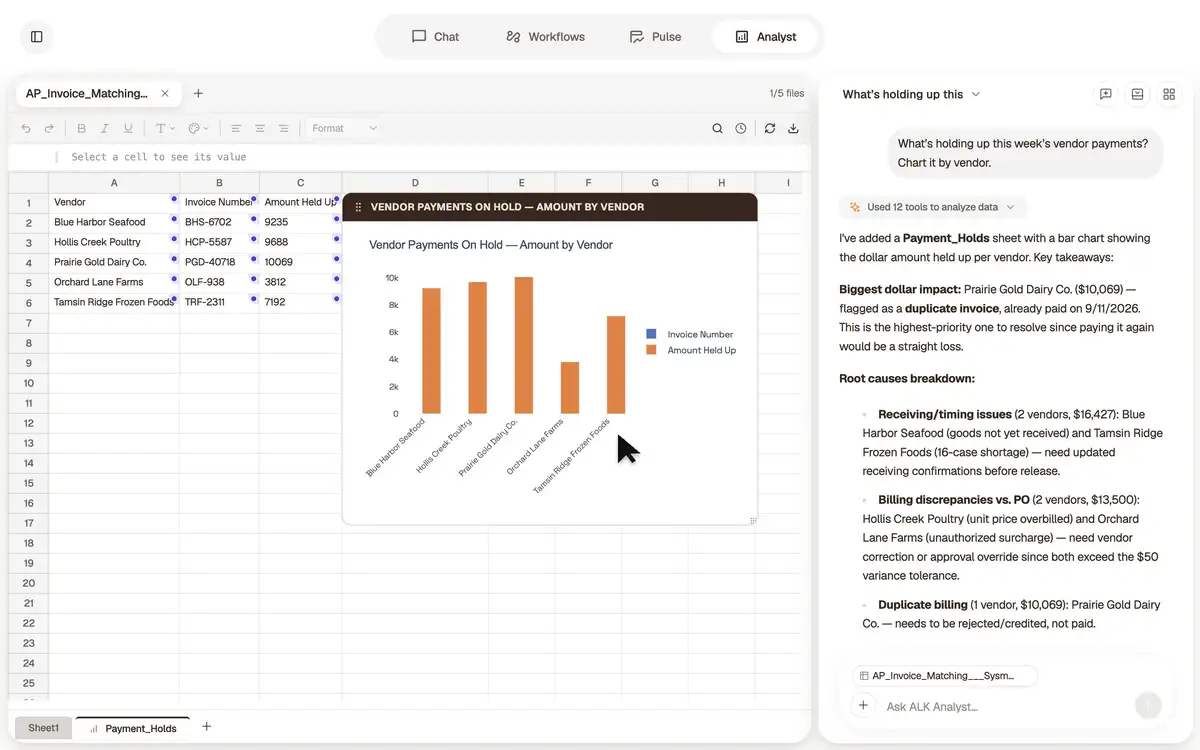Viewport: 1200px width, 750px height.
Task: Undo the last spreadsheet edit
Action: coord(26,129)
